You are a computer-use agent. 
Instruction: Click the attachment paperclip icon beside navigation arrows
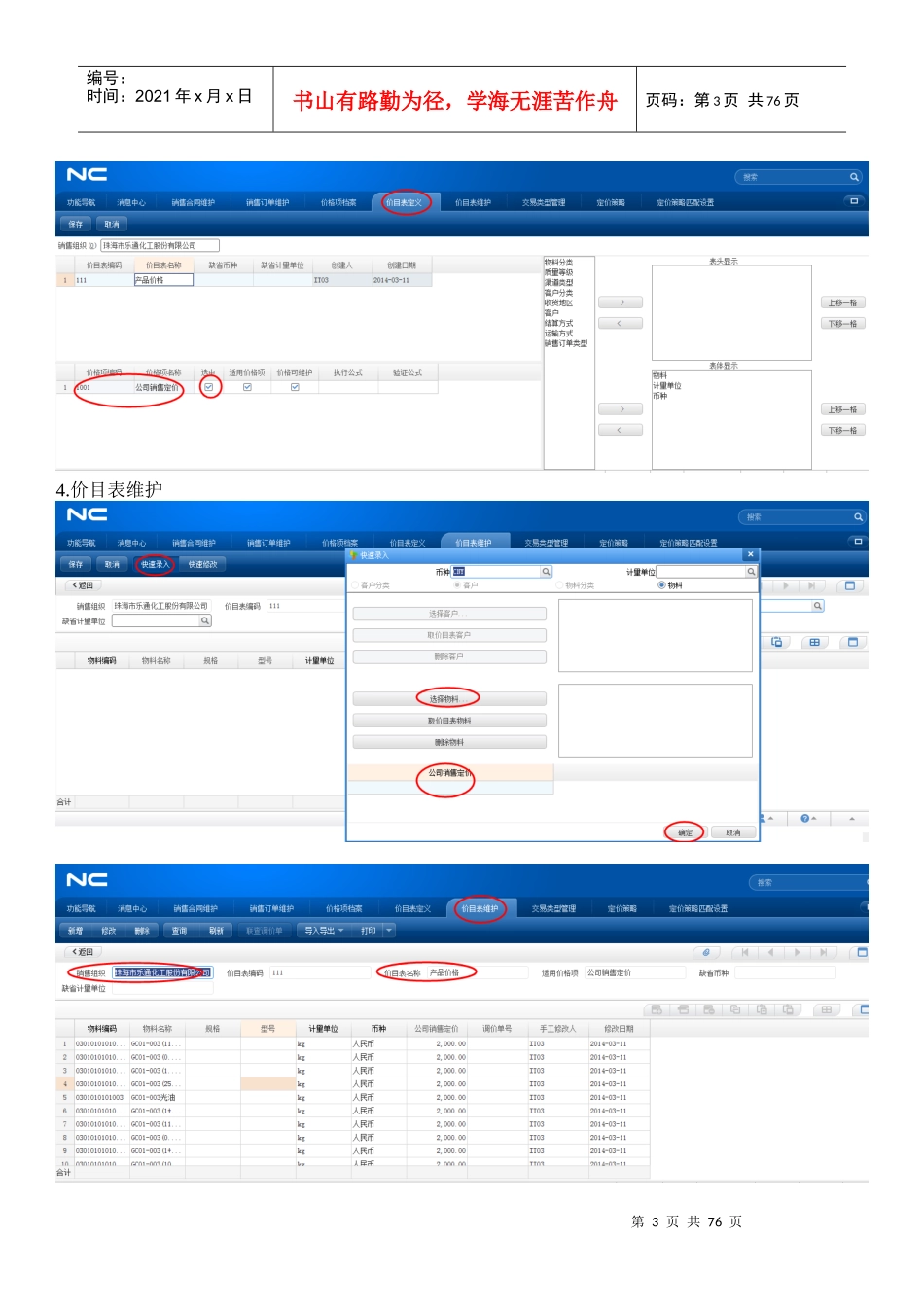[x=706, y=953]
